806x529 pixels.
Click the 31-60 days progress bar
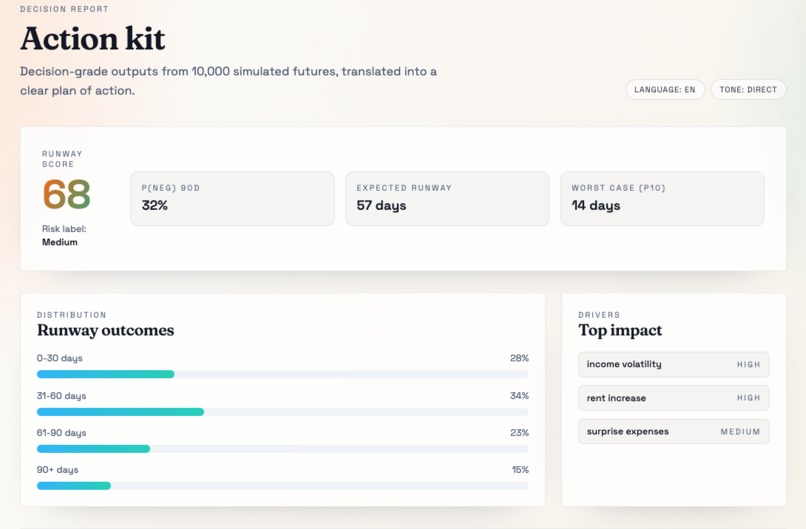pyautogui.click(x=283, y=412)
